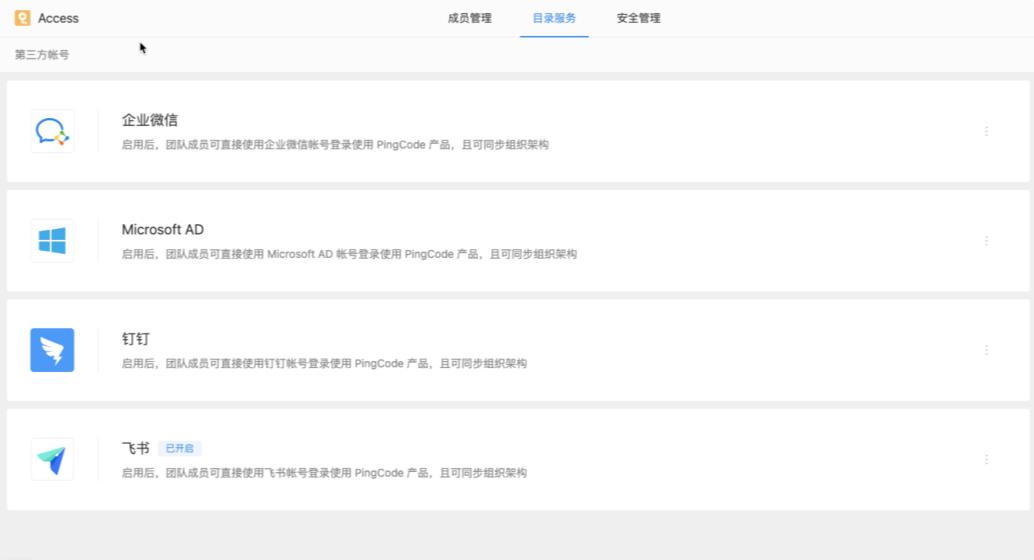The width and height of the screenshot is (1034, 560).
Task: Open more options menu for 钉钉 row
Action: pyautogui.click(x=987, y=350)
